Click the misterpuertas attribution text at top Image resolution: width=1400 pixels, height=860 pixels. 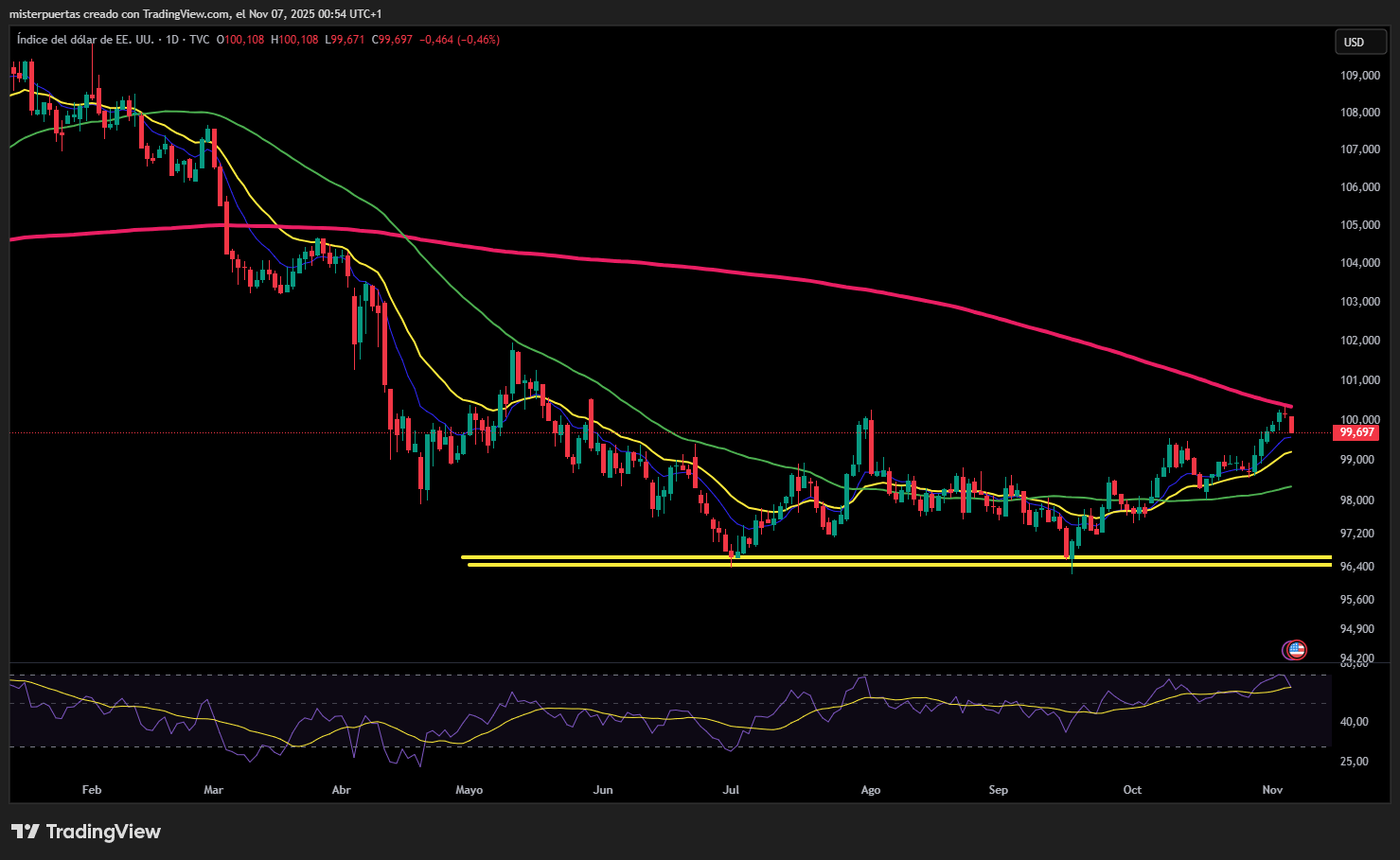click(x=196, y=14)
